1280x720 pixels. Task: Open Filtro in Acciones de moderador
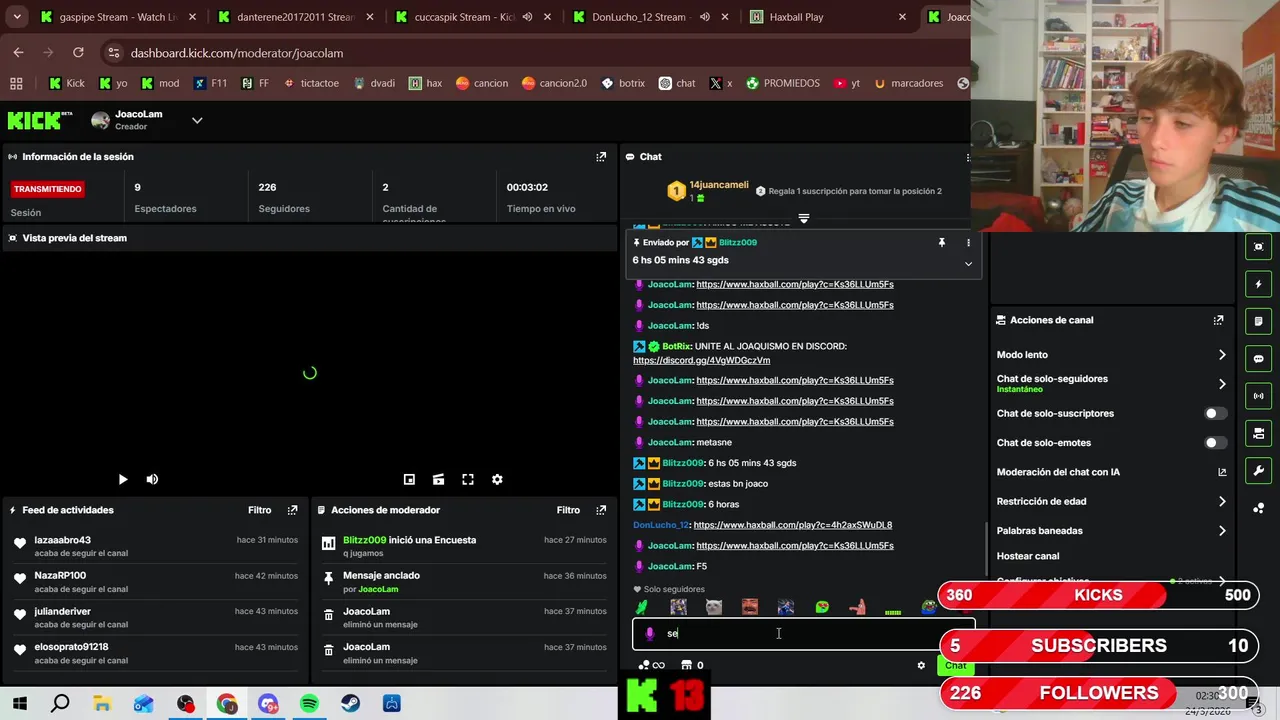pyautogui.click(x=568, y=510)
